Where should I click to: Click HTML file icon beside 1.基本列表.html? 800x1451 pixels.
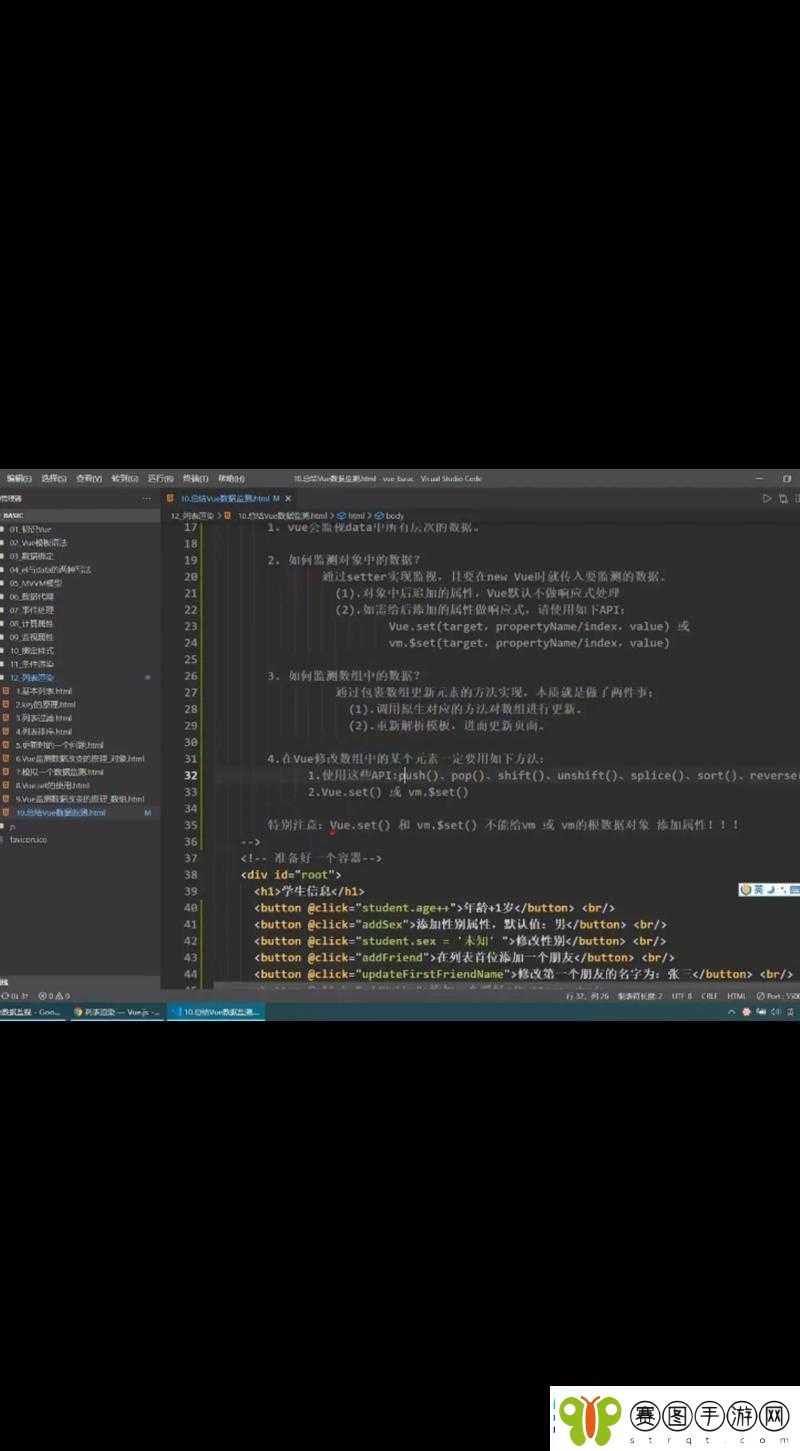coord(7,691)
